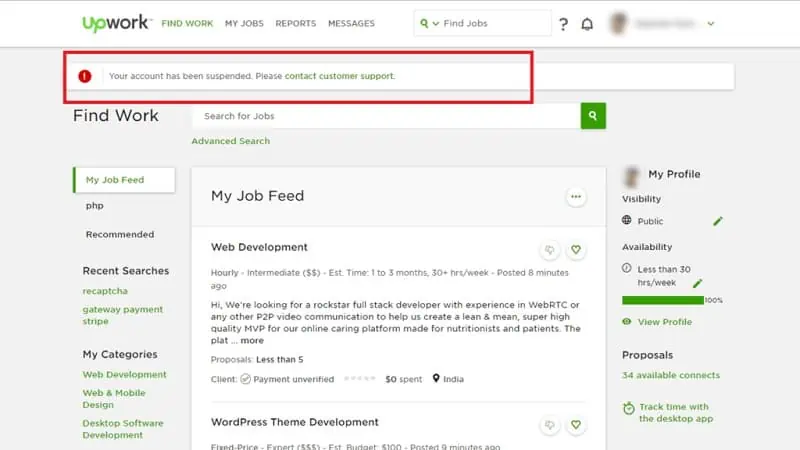The width and height of the screenshot is (800, 450).
Task: Go to Find Work menu
Action: coord(187,23)
